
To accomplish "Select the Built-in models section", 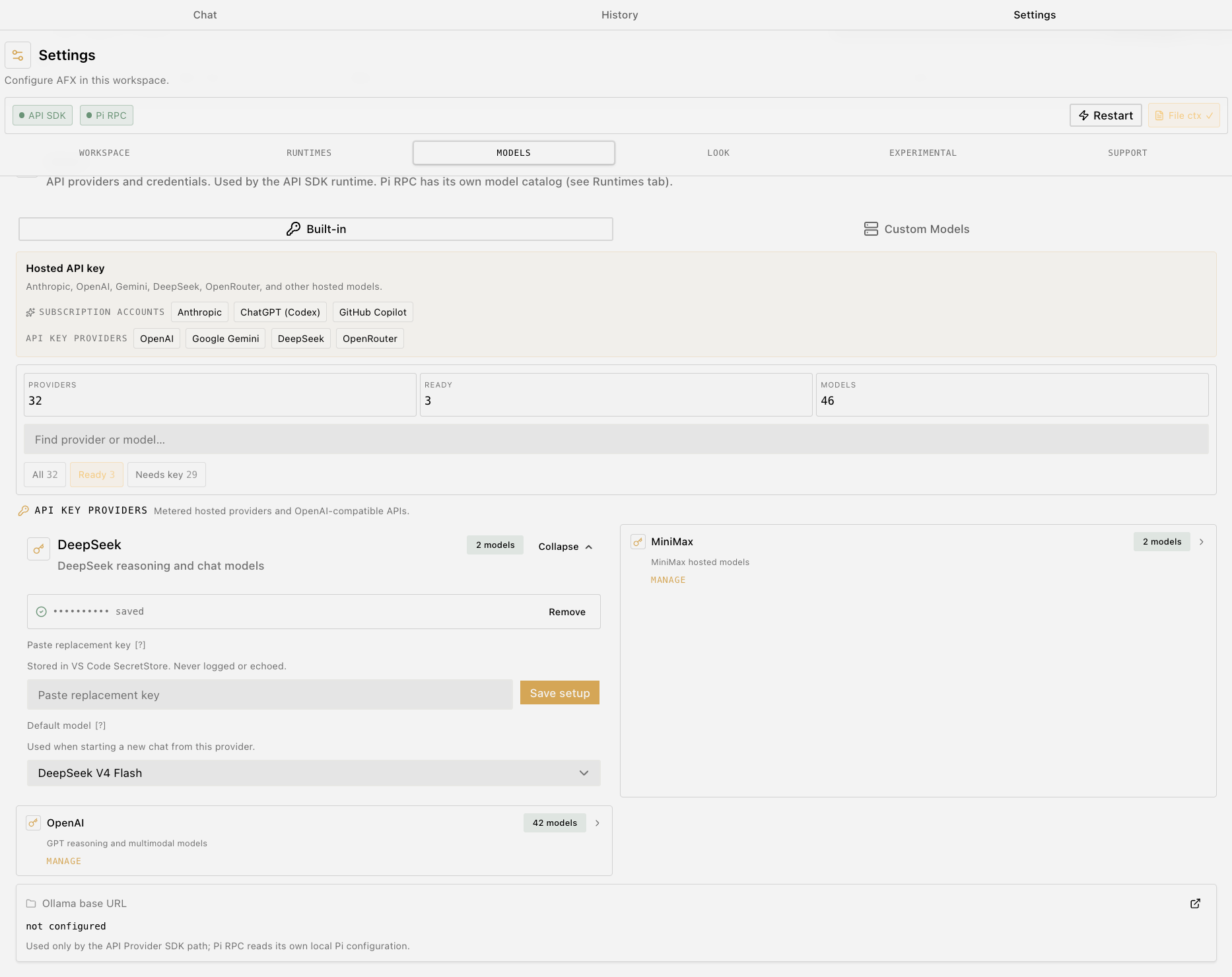I will coord(316,229).
